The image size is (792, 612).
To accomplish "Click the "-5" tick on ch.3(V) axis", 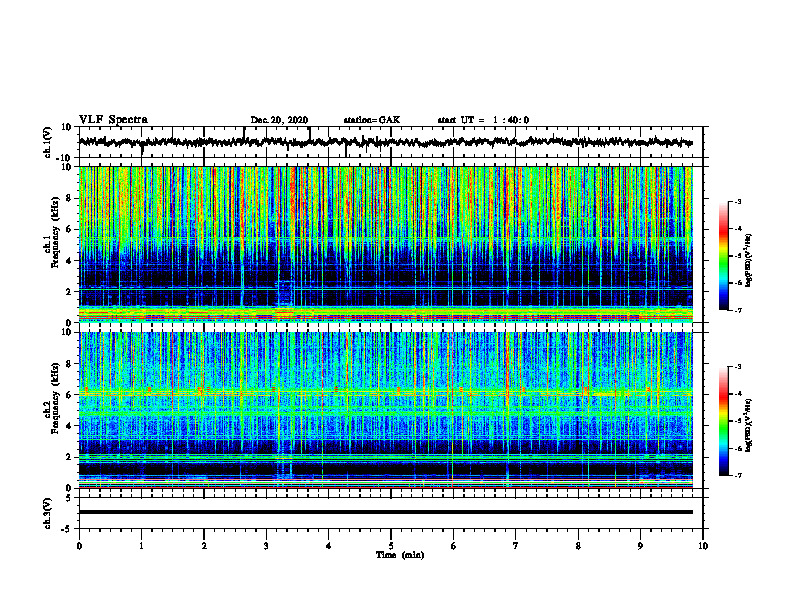I will [67, 528].
